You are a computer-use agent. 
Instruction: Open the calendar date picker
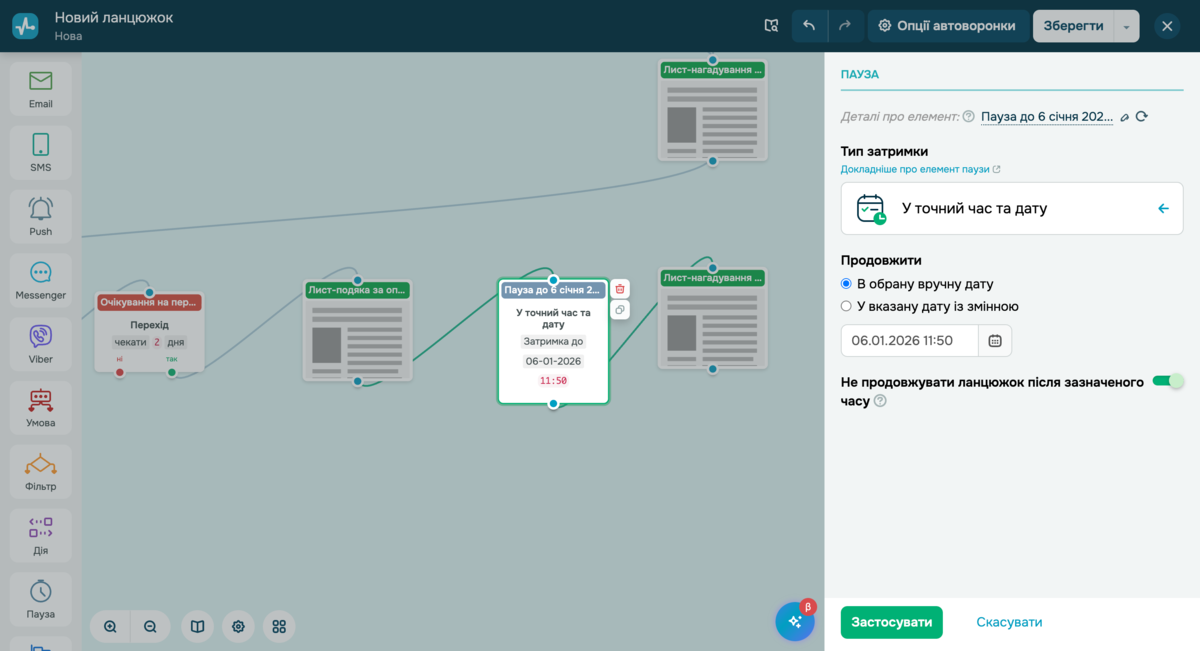(x=995, y=341)
